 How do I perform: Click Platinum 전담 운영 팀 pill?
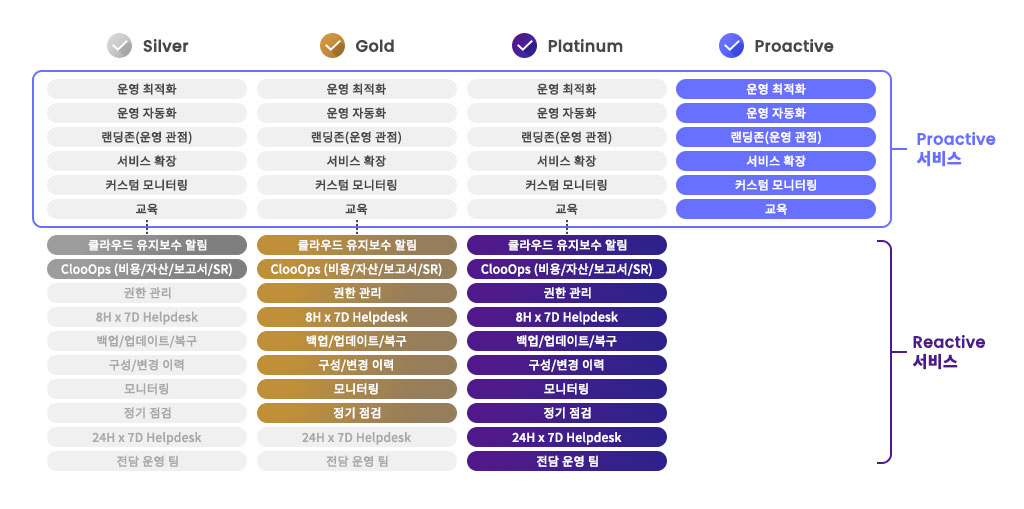(x=567, y=461)
